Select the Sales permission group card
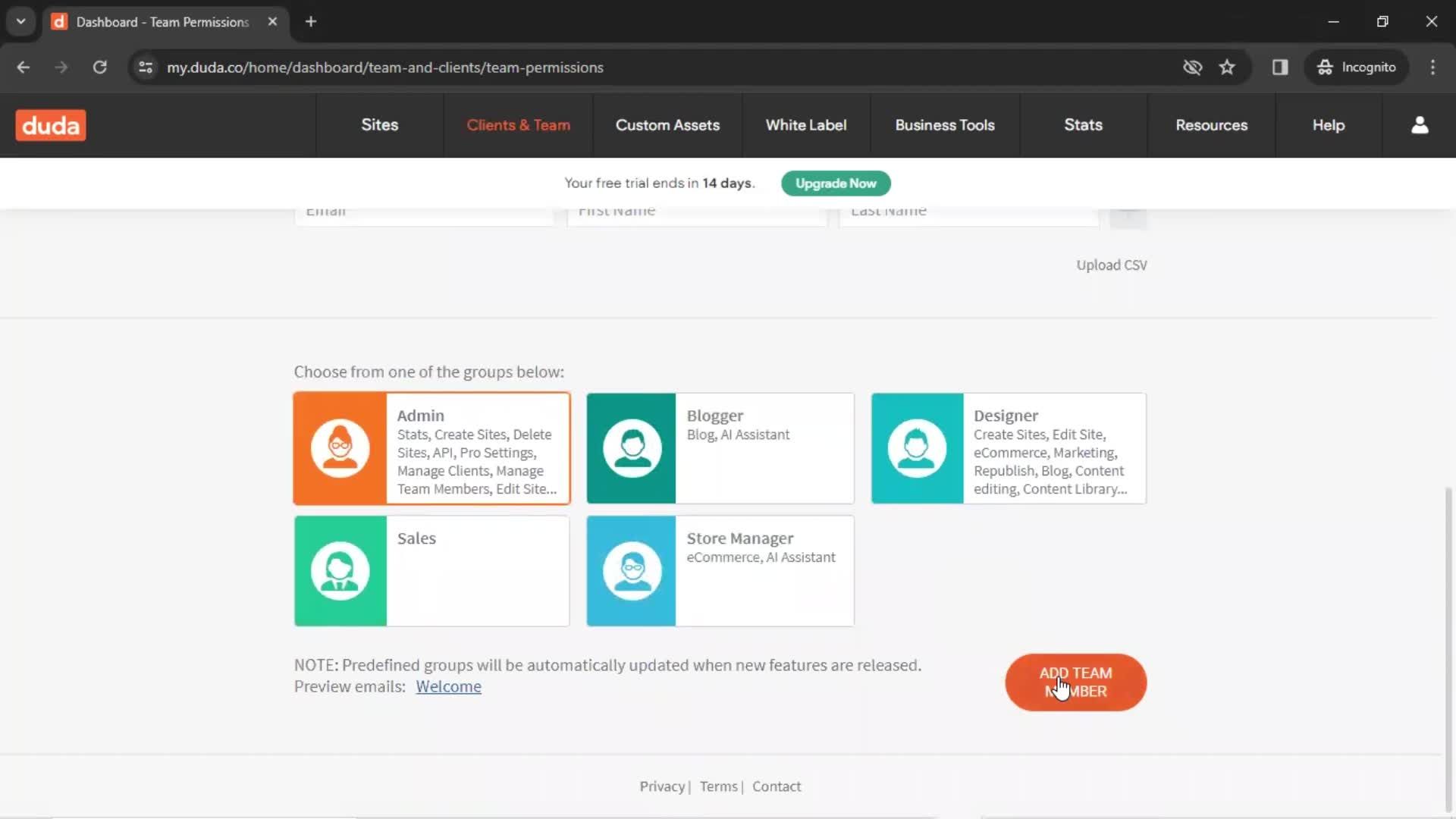This screenshot has height=819, width=1456. click(431, 571)
